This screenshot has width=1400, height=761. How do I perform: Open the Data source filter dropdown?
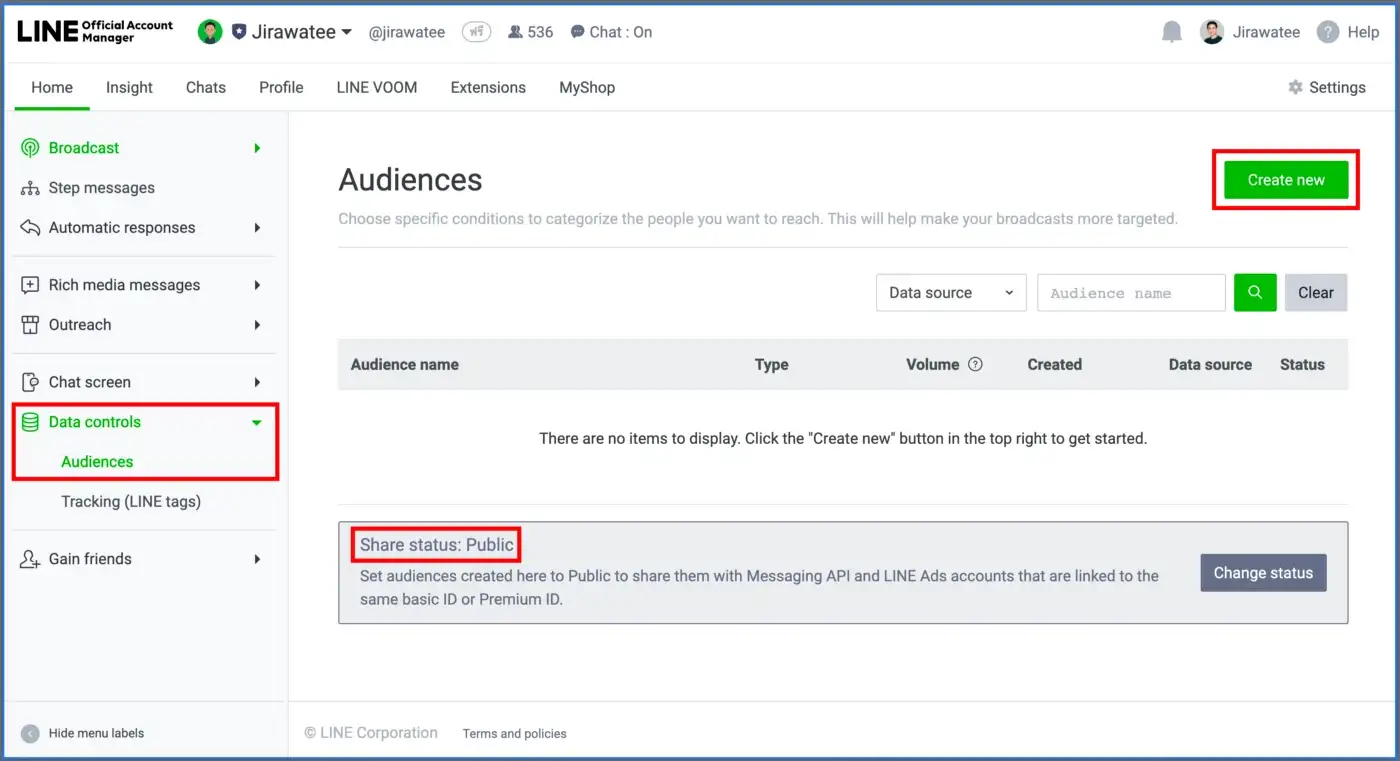951,293
